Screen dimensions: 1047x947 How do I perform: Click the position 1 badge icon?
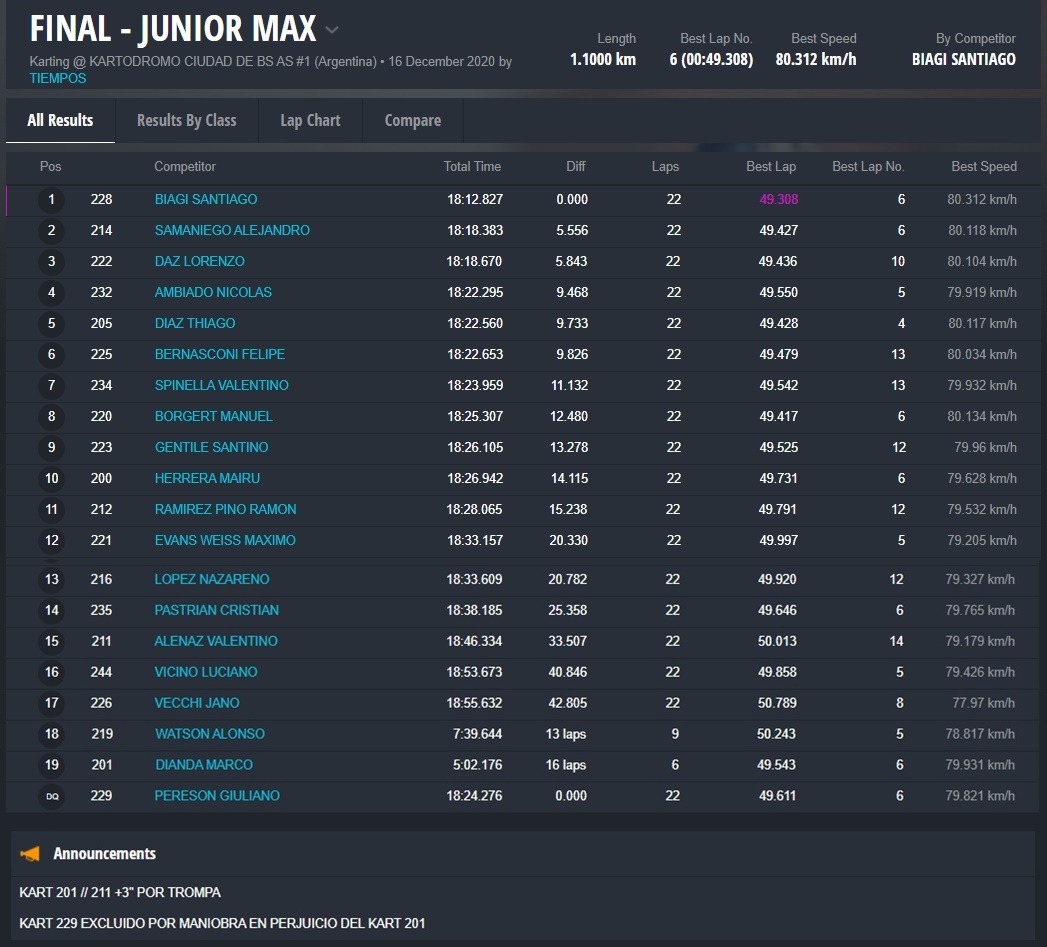pyautogui.click(x=52, y=200)
